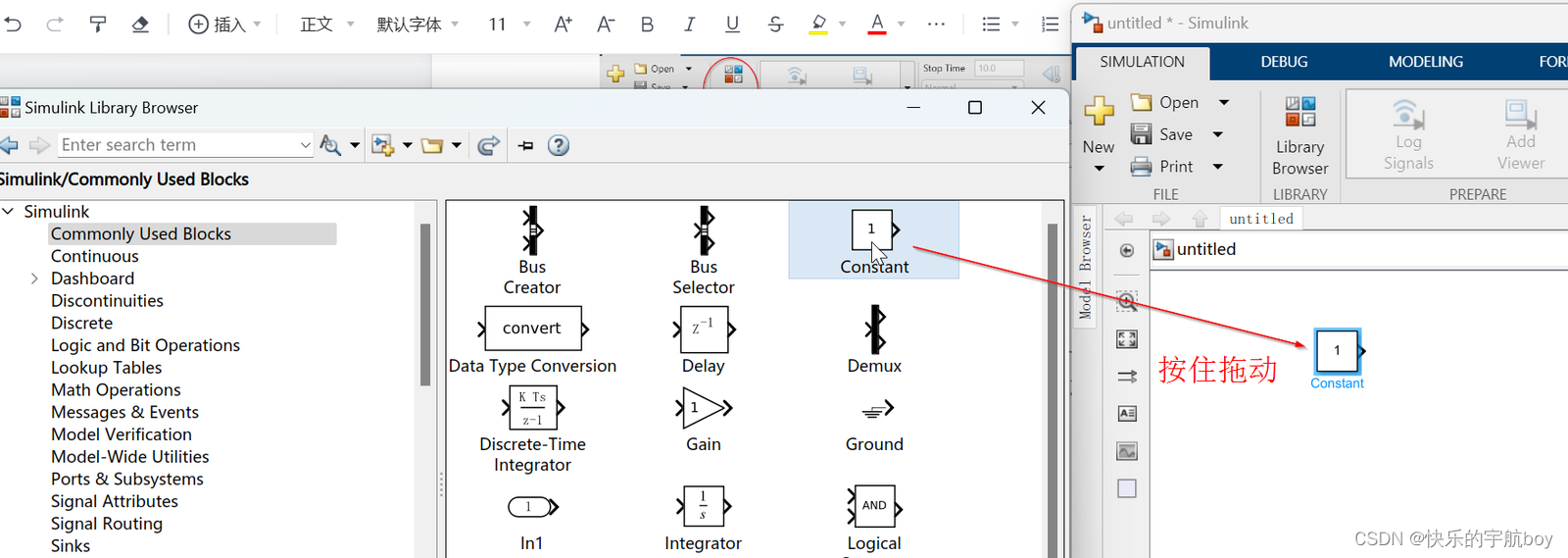1568x558 pixels.
Task: Click the yellow highlight color icon
Action: [x=818, y=24]
